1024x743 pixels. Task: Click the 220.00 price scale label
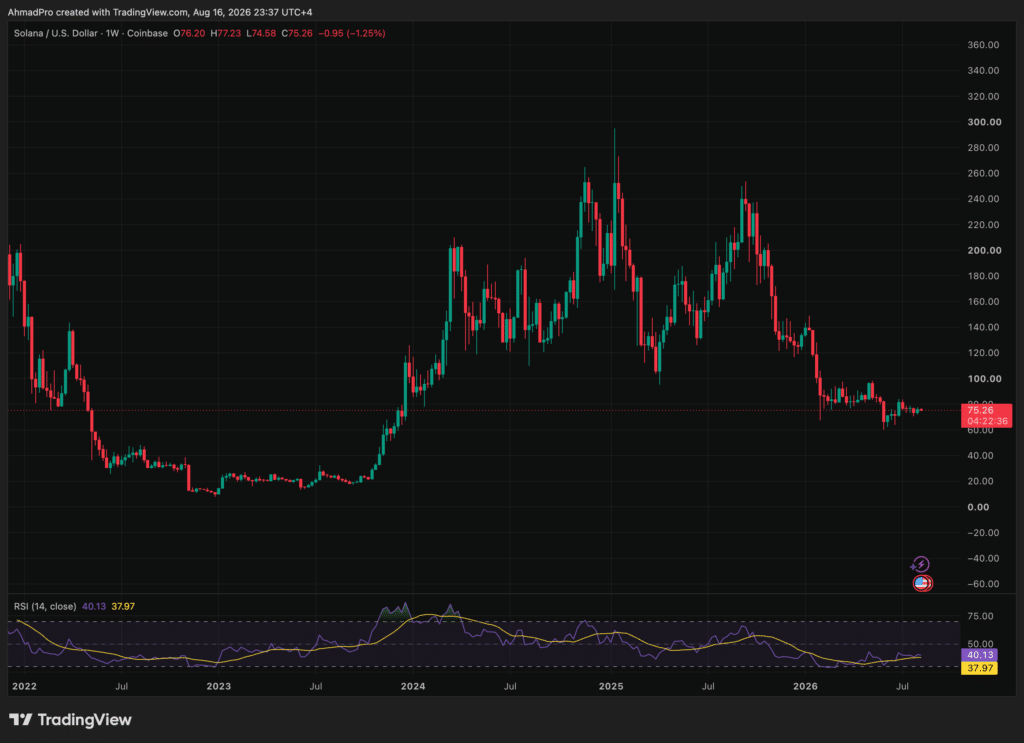984,225
